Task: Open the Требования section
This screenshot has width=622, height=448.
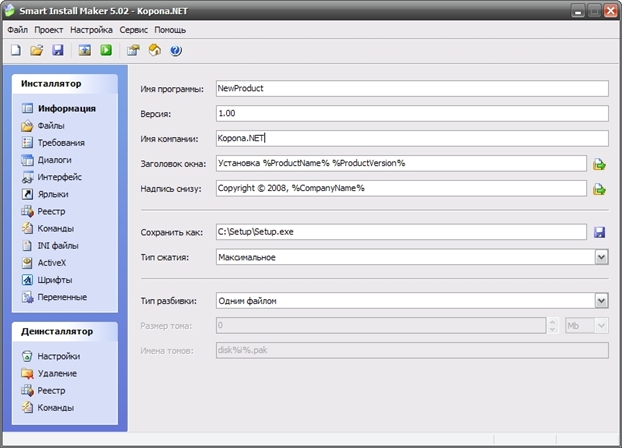Action: [53, 143]
